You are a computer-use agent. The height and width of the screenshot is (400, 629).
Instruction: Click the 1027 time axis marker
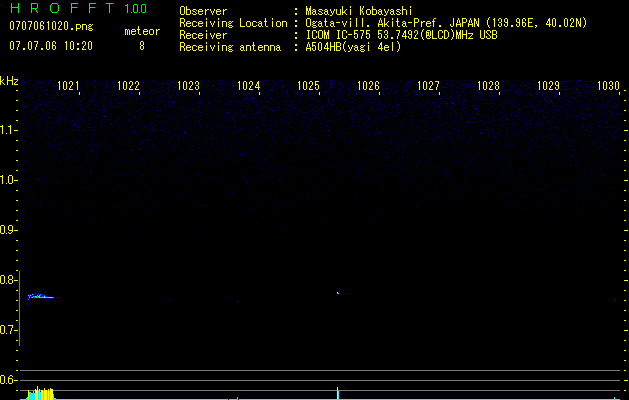(428, 86)
